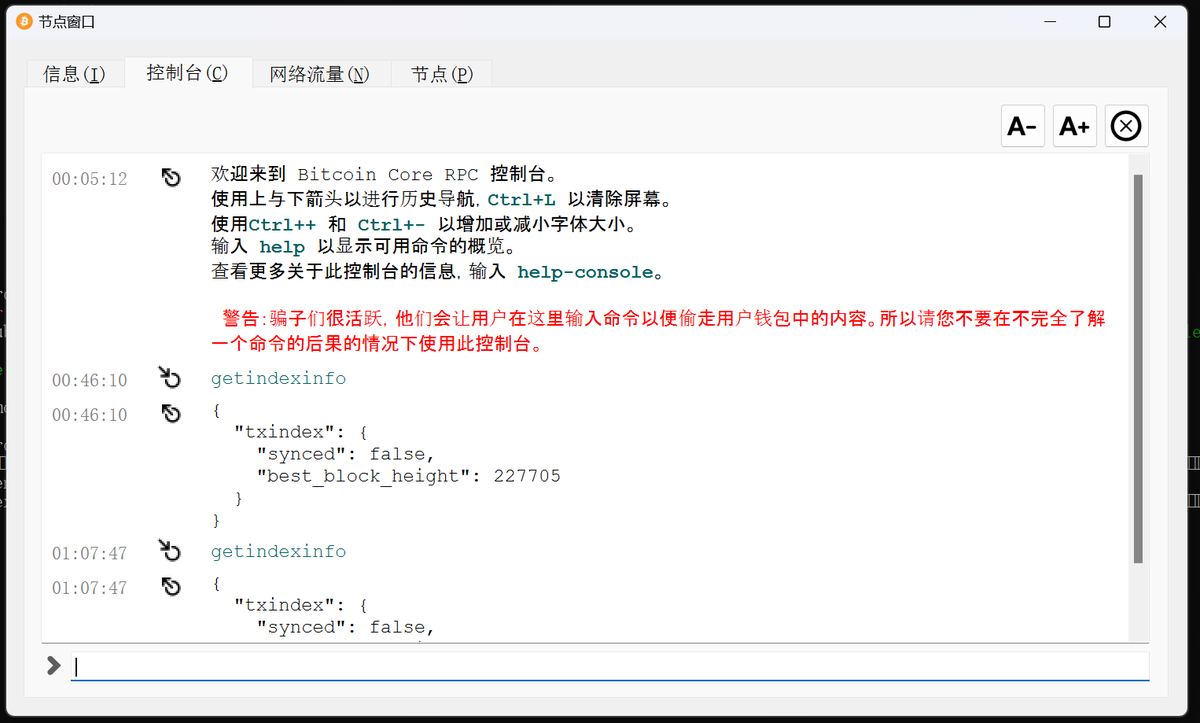The height and width of the screenshot is (723, 1200).
Task: Clear the console with the circled X button
Action: (x=1127, y=126)
